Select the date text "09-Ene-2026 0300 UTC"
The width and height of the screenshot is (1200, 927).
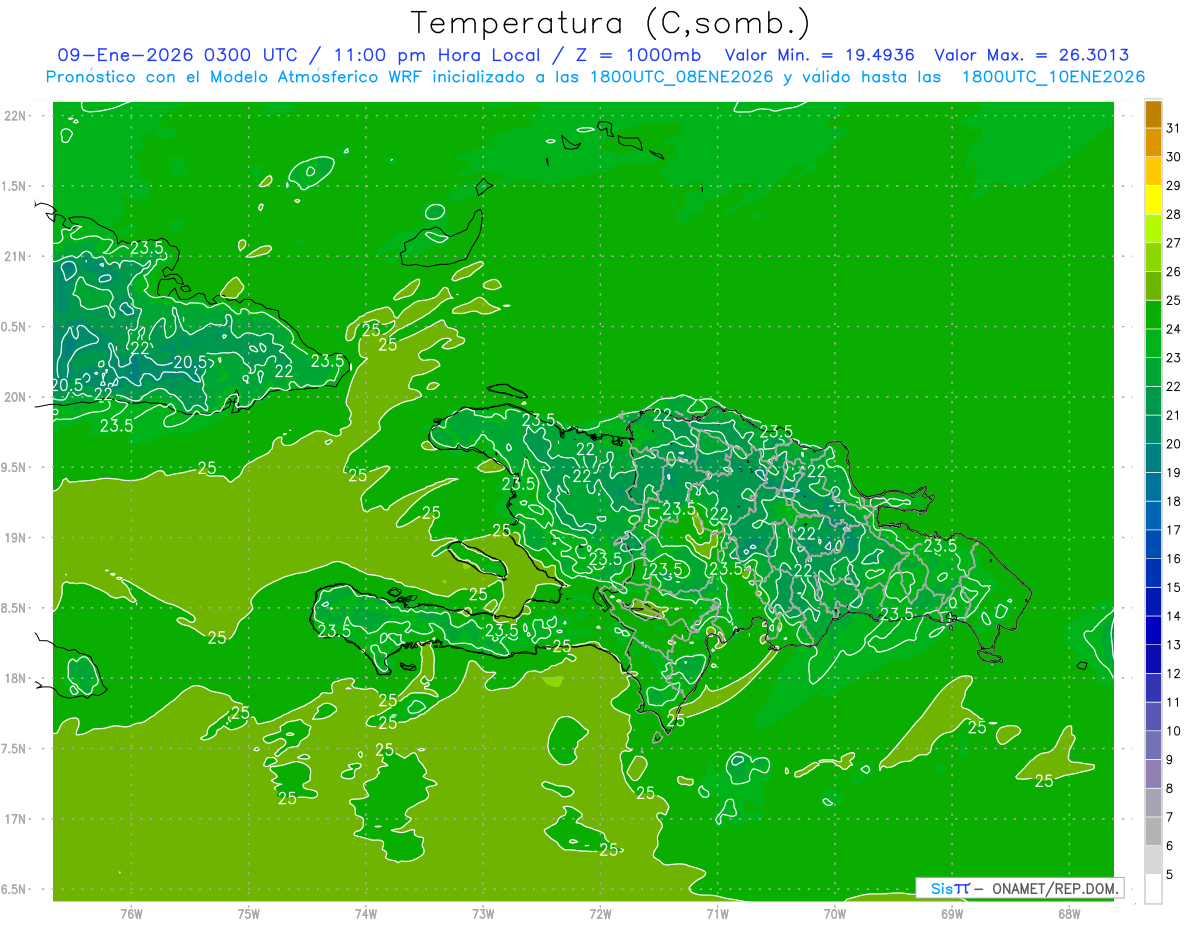(x=175, y=55)
